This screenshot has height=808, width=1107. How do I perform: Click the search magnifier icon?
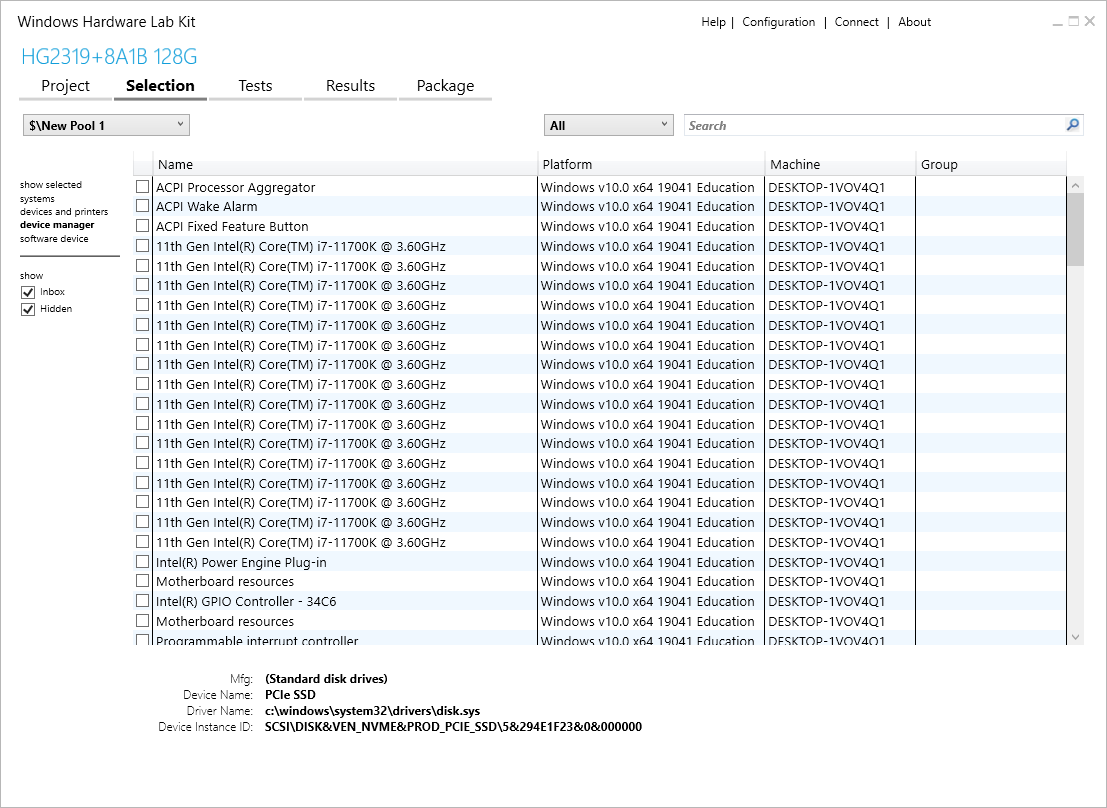1072,125
